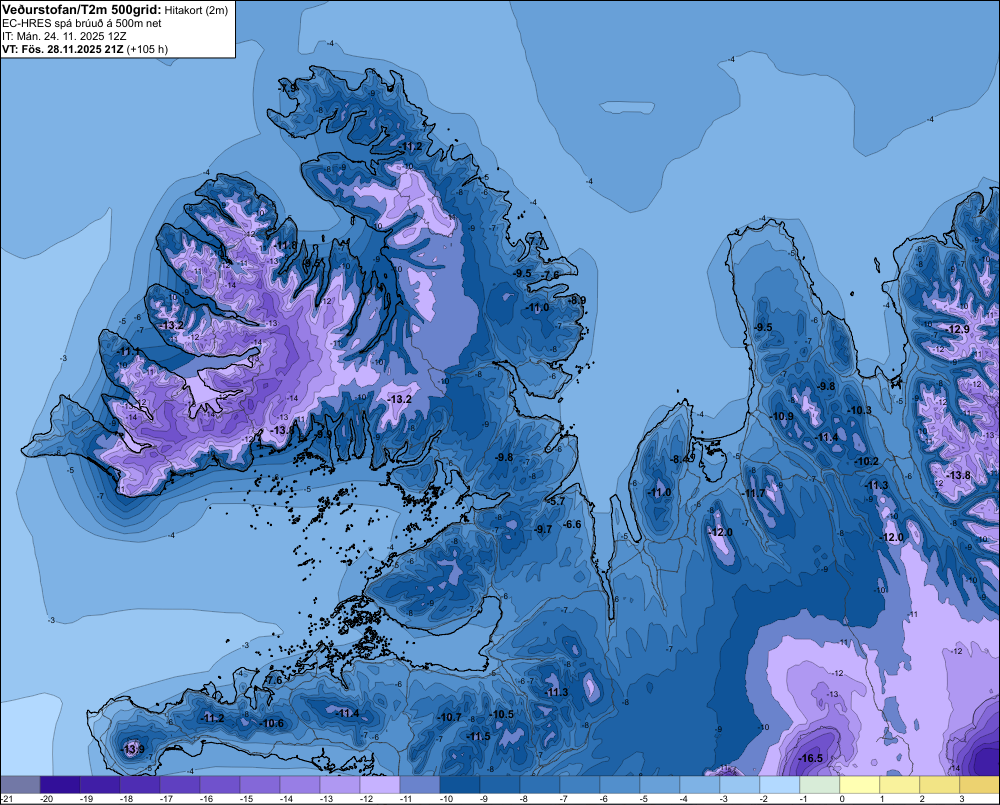Click the -8.9 temperature label on map
The height and width of the screenshot is (805, 1000).
(x=577, y=300)
